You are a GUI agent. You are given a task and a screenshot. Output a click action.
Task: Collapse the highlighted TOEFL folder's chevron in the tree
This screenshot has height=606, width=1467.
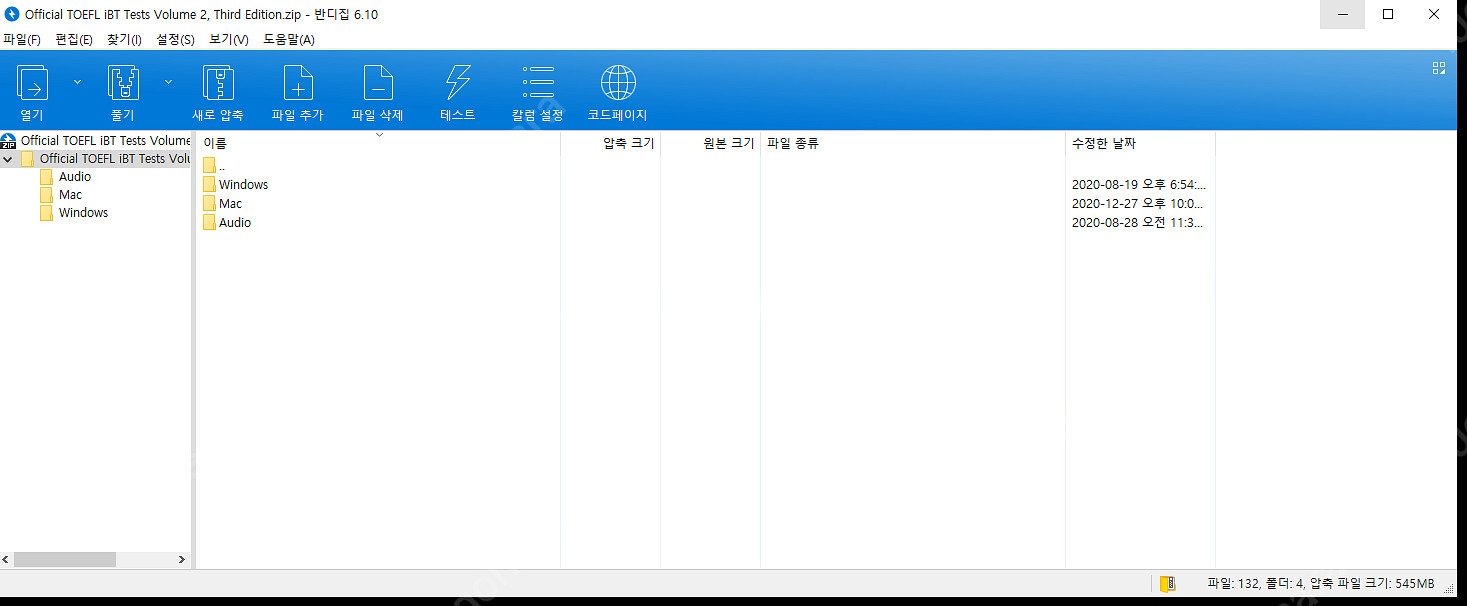[8, 159]
